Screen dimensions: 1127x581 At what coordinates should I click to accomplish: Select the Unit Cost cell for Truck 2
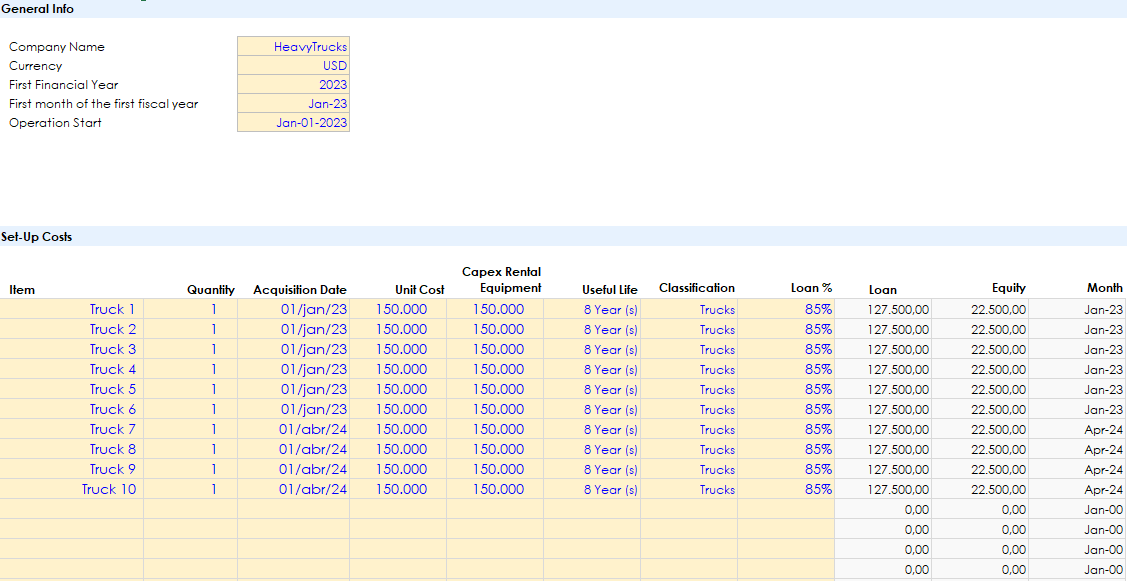pyautogui.click(x=397, y=329)
